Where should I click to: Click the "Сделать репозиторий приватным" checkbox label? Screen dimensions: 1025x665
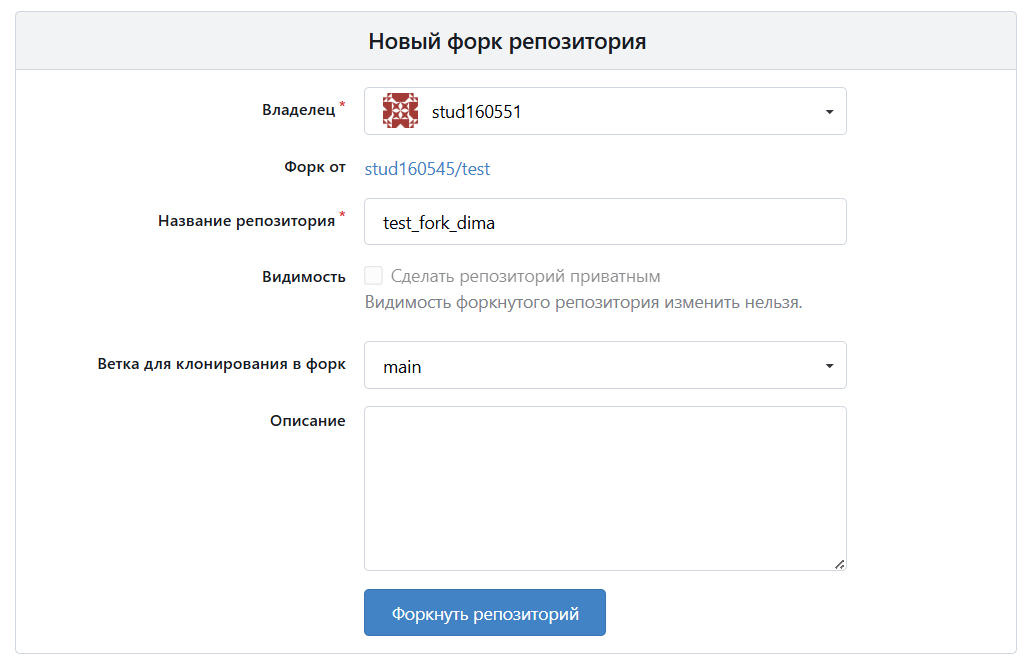pyautogui.click(x=525, y=276)
